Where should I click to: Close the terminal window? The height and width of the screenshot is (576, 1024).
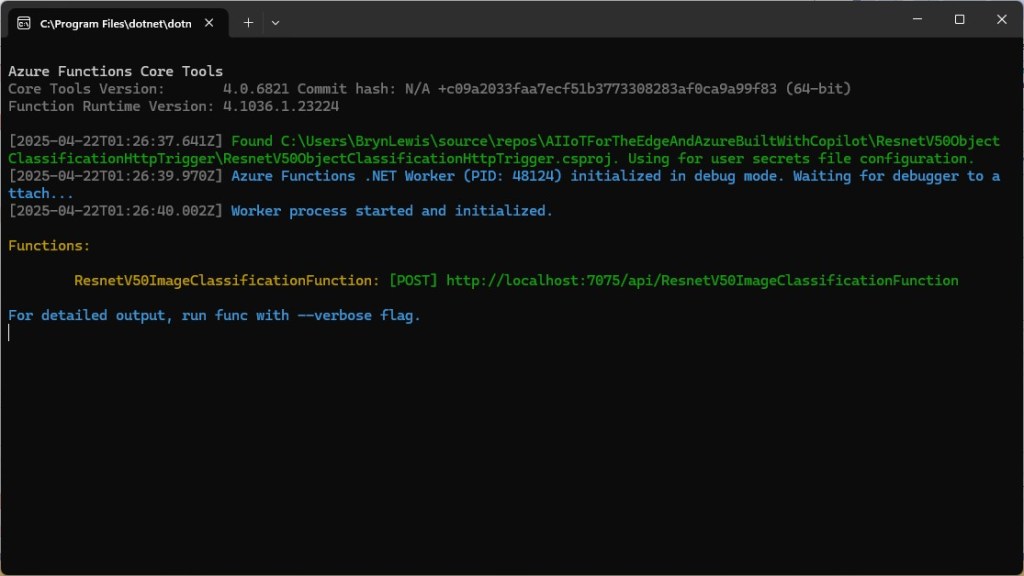pos(1002,19)
